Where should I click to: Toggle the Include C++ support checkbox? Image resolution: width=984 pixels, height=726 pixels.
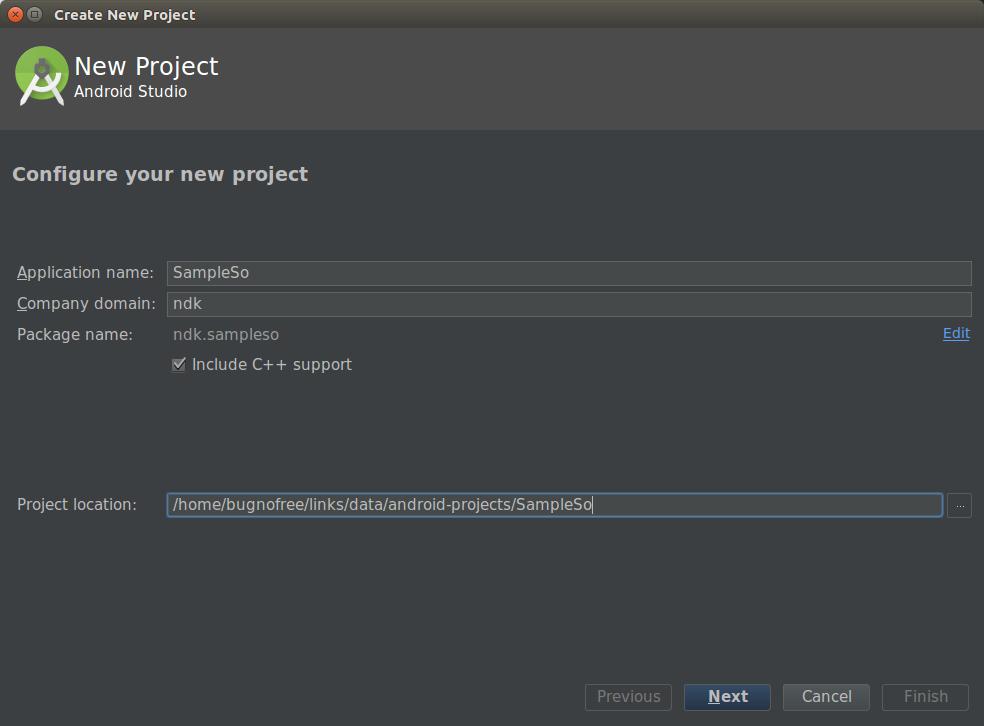[179, 365]
